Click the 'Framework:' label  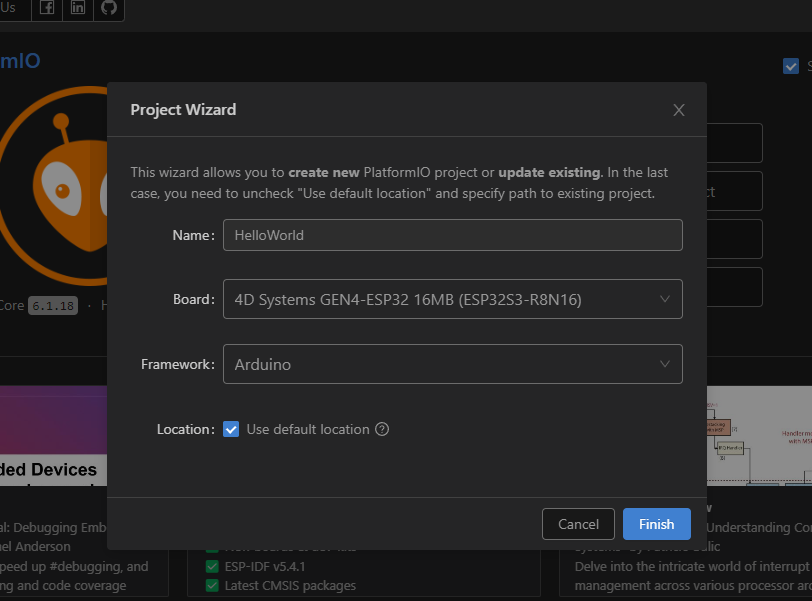pos(178,364)
